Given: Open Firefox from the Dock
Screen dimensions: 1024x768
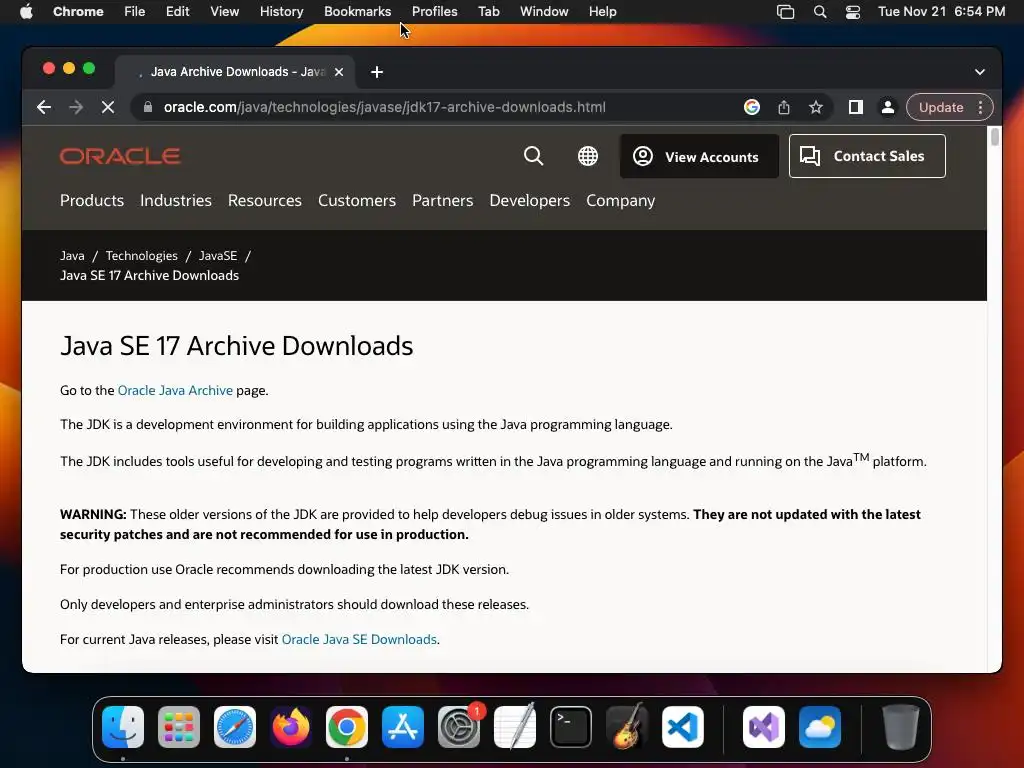Looking at the screenshot, I should click(291, 727).
